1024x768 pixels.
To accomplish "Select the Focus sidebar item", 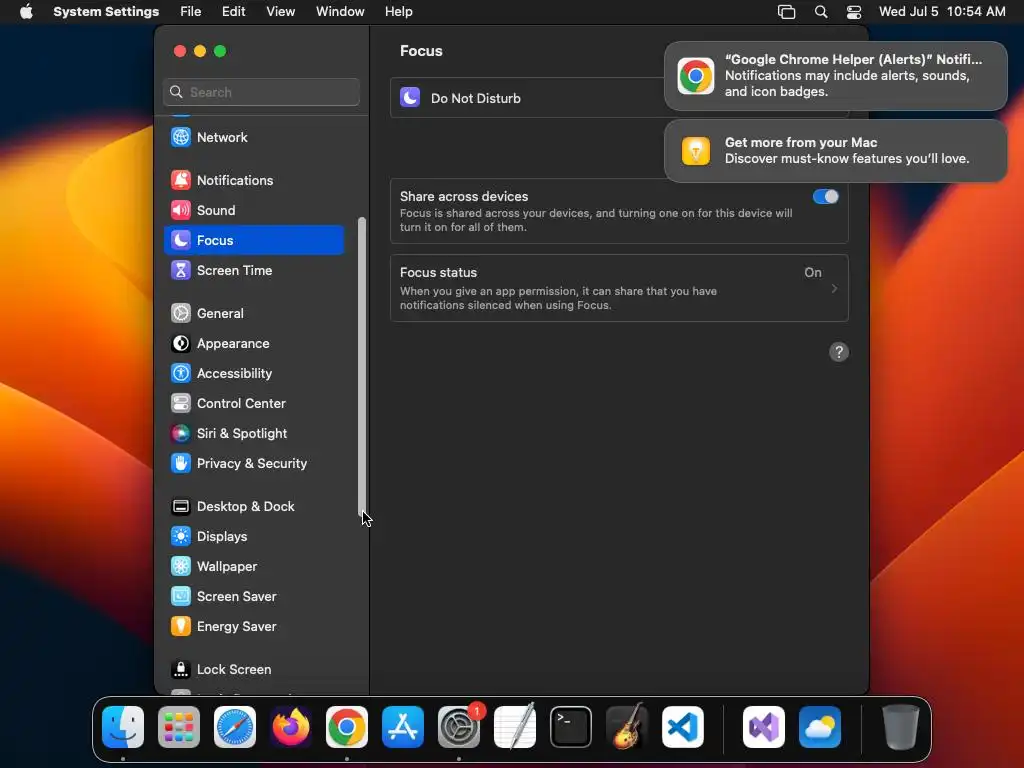I will point(254,240).
